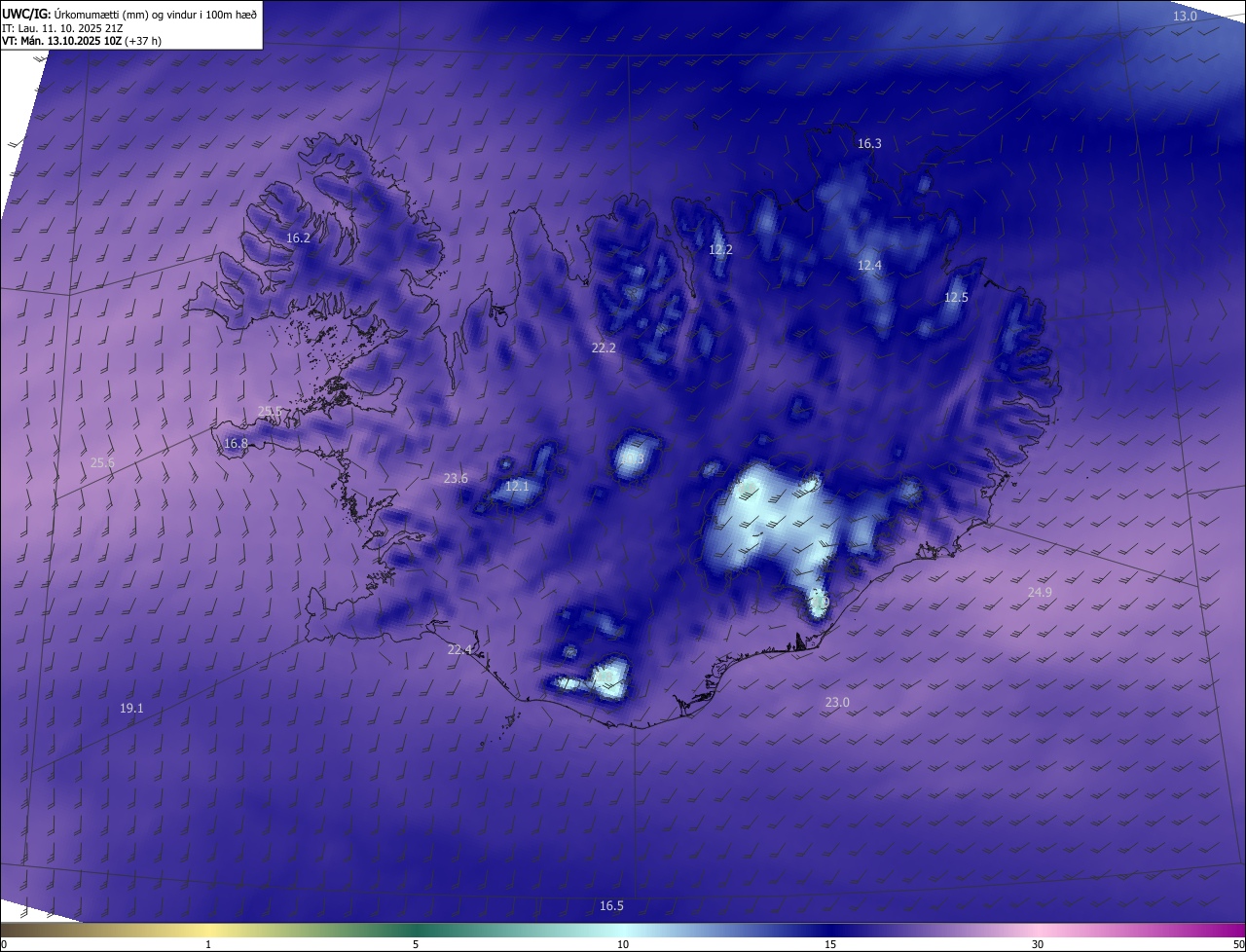This screenshot has width=1246, height=952.
Task: Click the value label 23.6
Action: point(456,479)
